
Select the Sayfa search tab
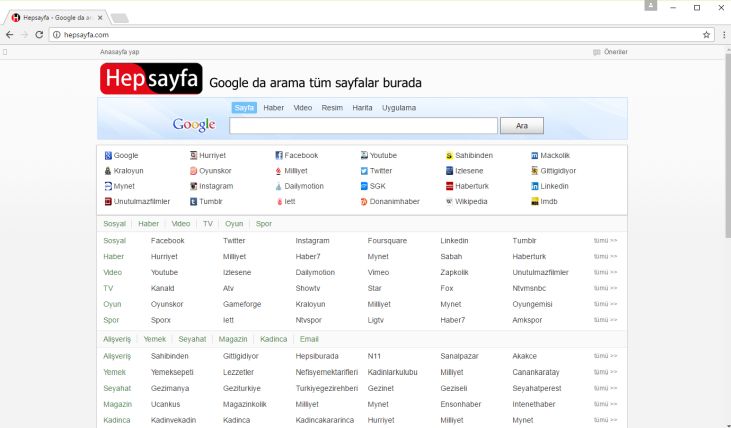click(x=244, y=108)
